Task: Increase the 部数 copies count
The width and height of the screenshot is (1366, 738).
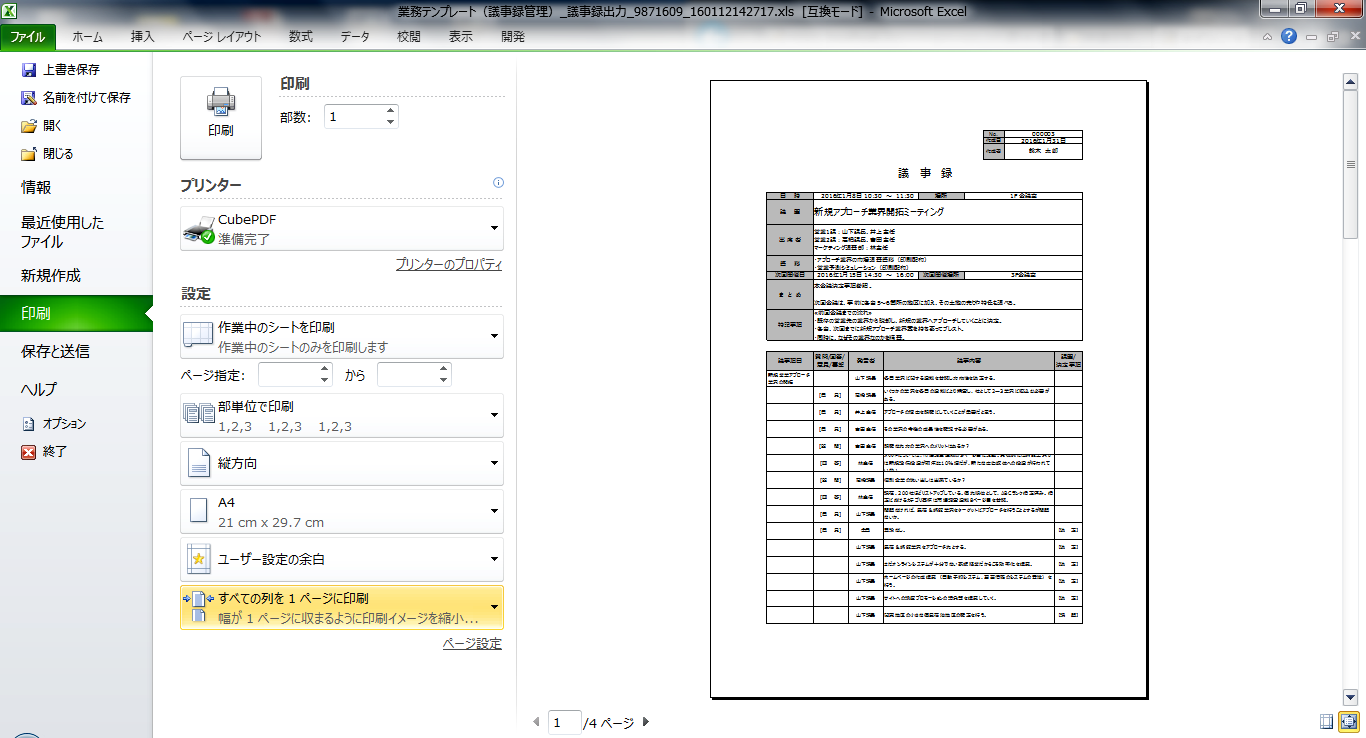Action: (390, 111)
